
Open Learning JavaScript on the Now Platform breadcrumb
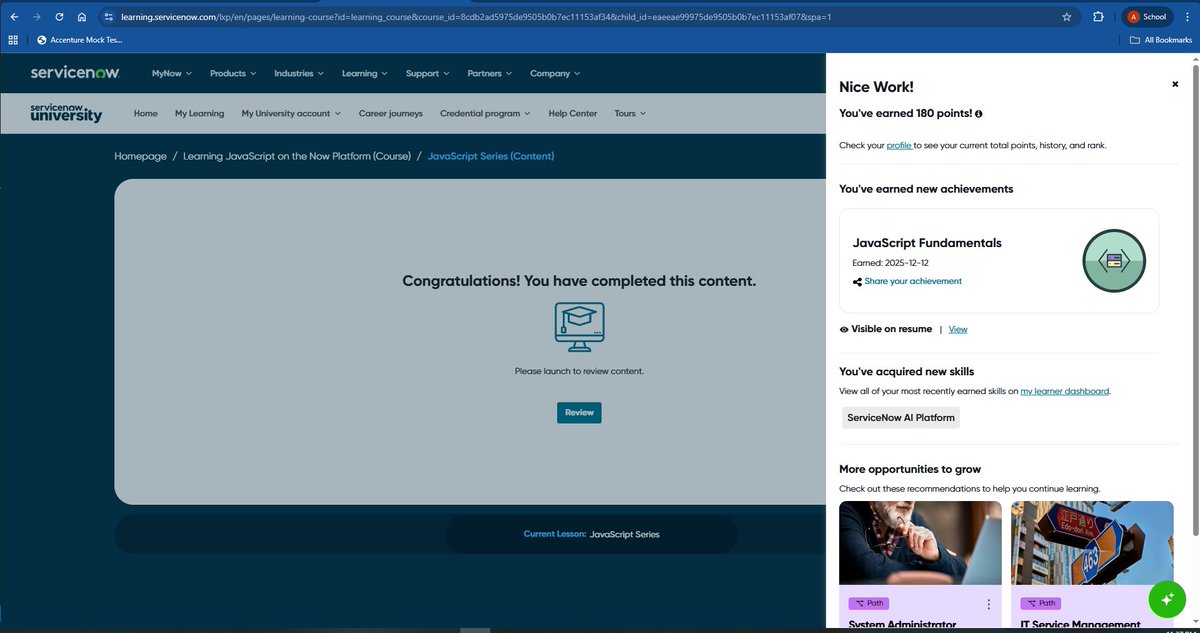(x=297, y=156)
